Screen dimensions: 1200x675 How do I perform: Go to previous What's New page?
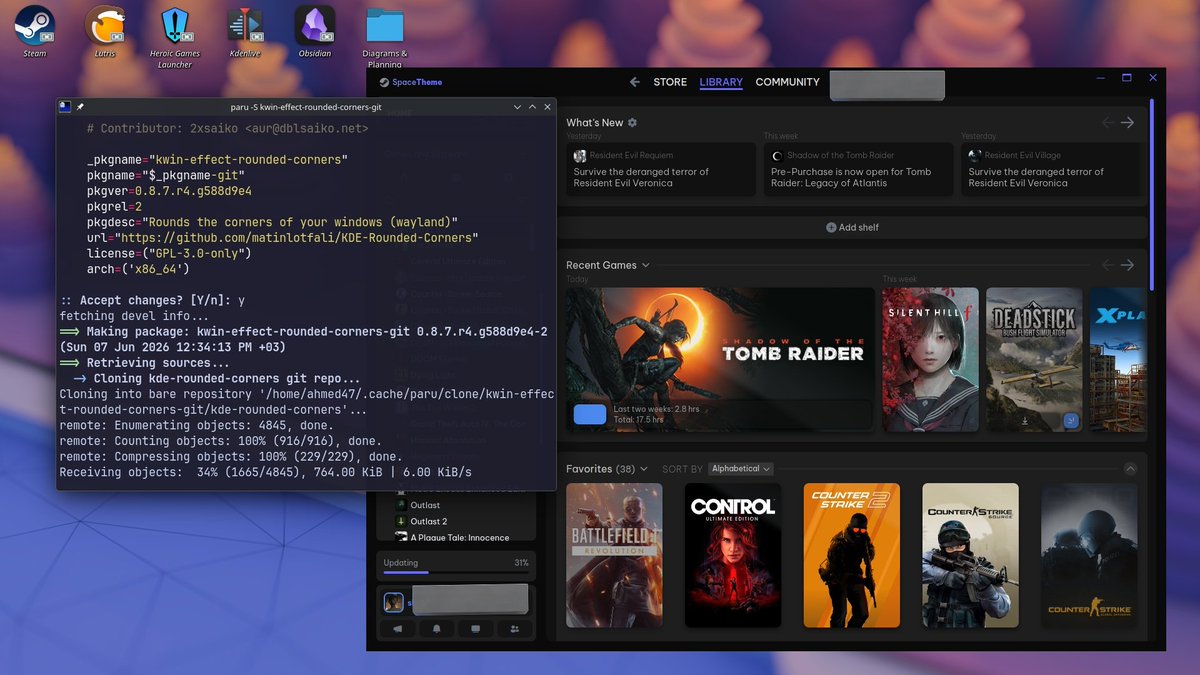coord(1108,122)
